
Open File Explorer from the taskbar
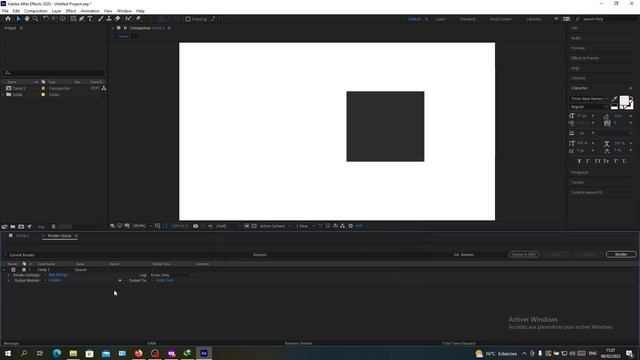(x=73, y=353)
